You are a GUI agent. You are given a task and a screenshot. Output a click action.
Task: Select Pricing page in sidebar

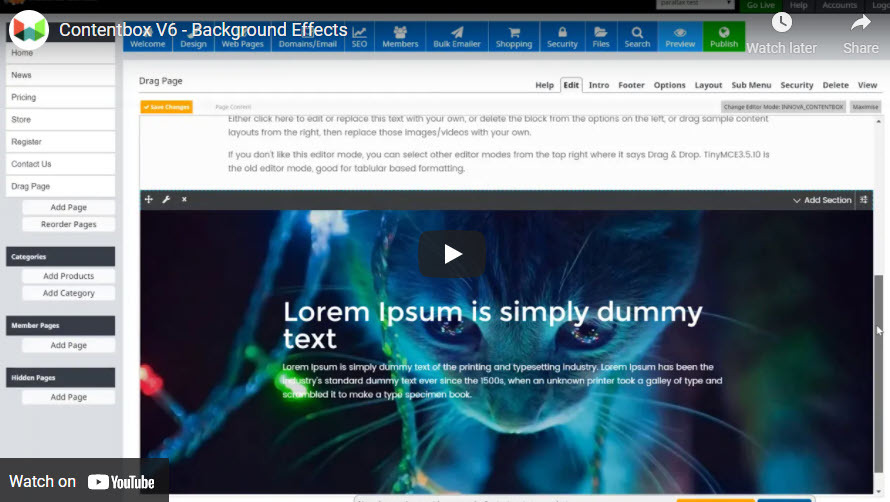tap(60, 97)
